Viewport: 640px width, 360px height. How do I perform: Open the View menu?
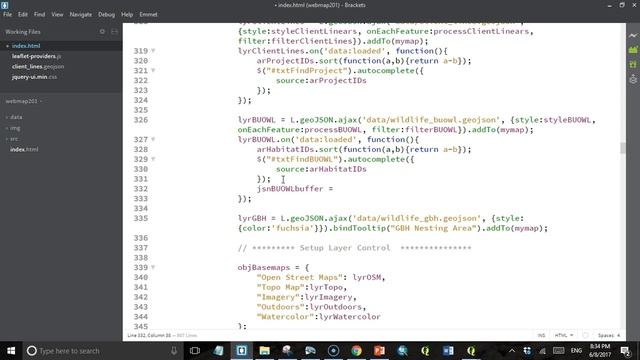pos(57,14)
